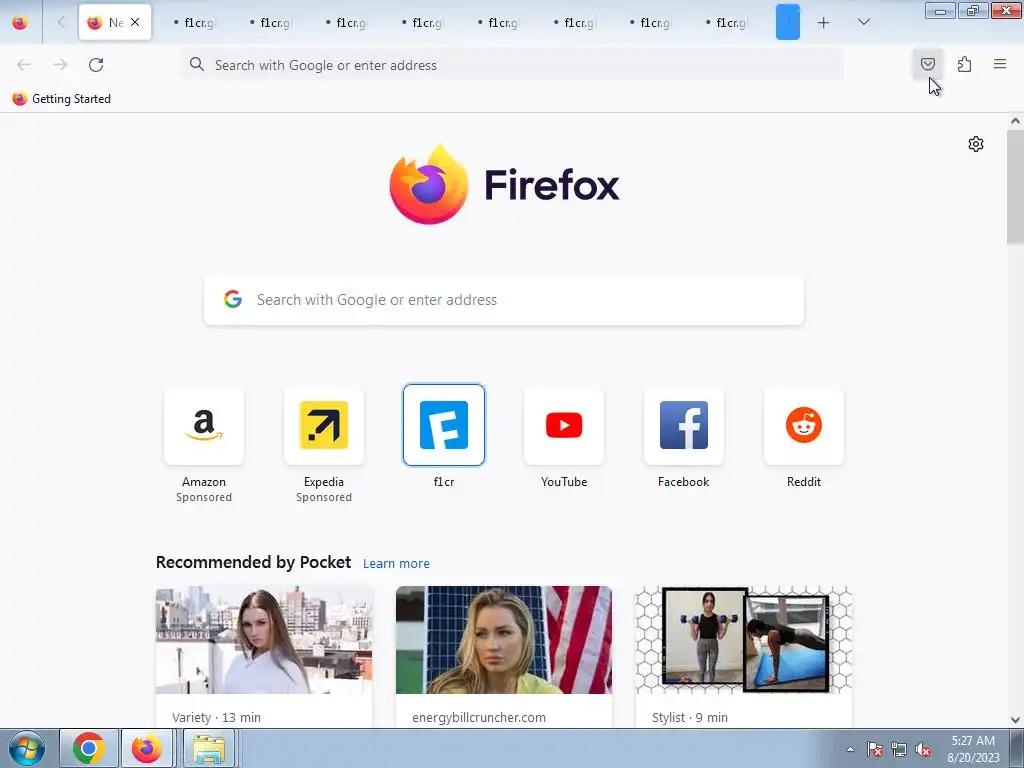Close the New Tab tab
The image size is (1024, 768).
(x=135, y=22)
